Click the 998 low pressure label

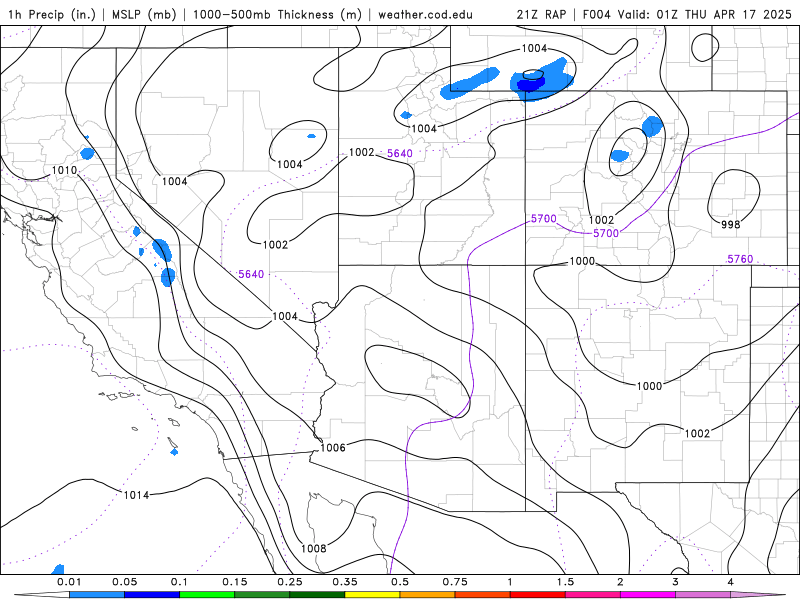click(x=730, y=224)
